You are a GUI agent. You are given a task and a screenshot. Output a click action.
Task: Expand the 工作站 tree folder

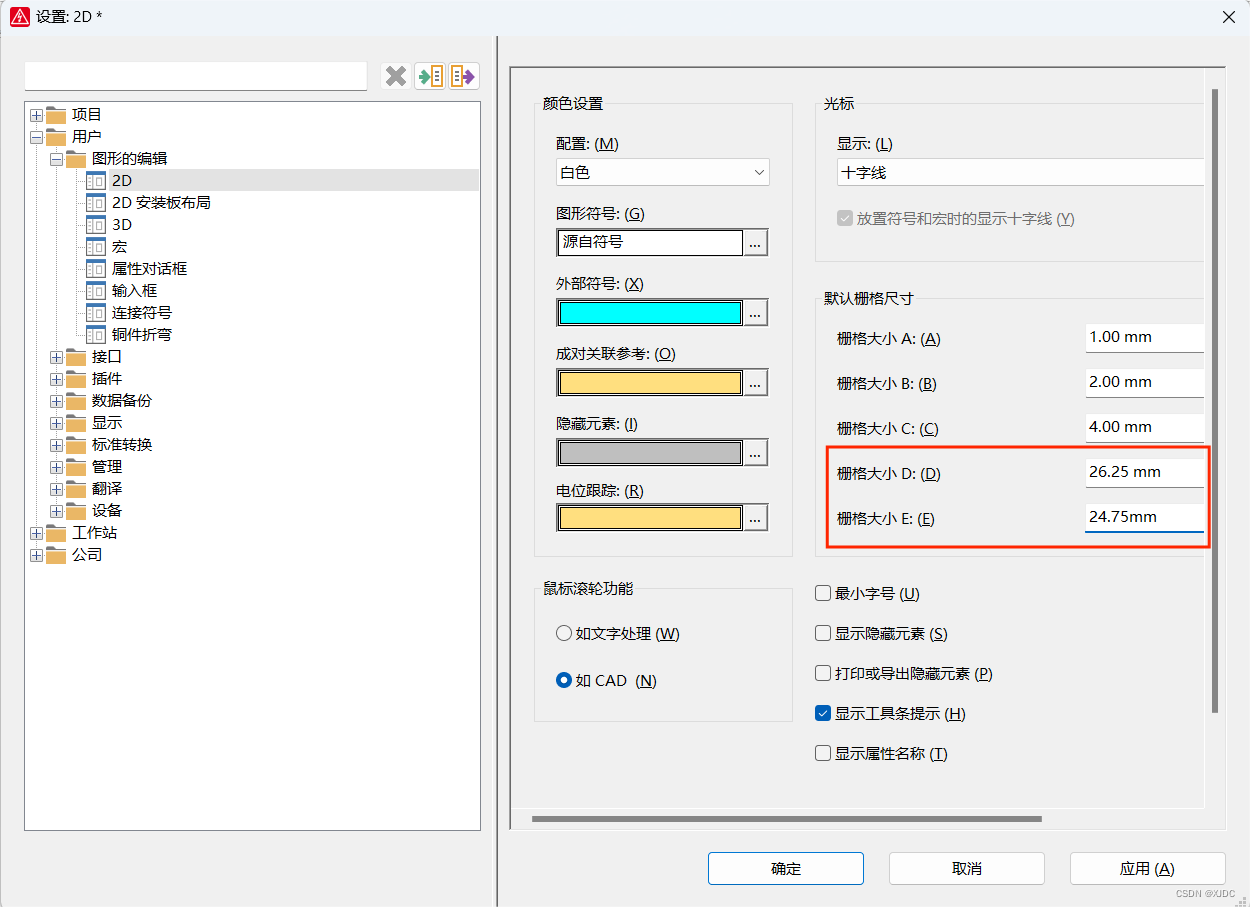[37, 533]
